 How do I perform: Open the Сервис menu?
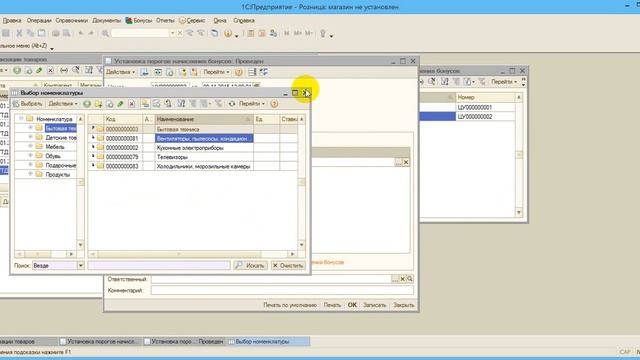pyautogui.click(x=192, y=20)
